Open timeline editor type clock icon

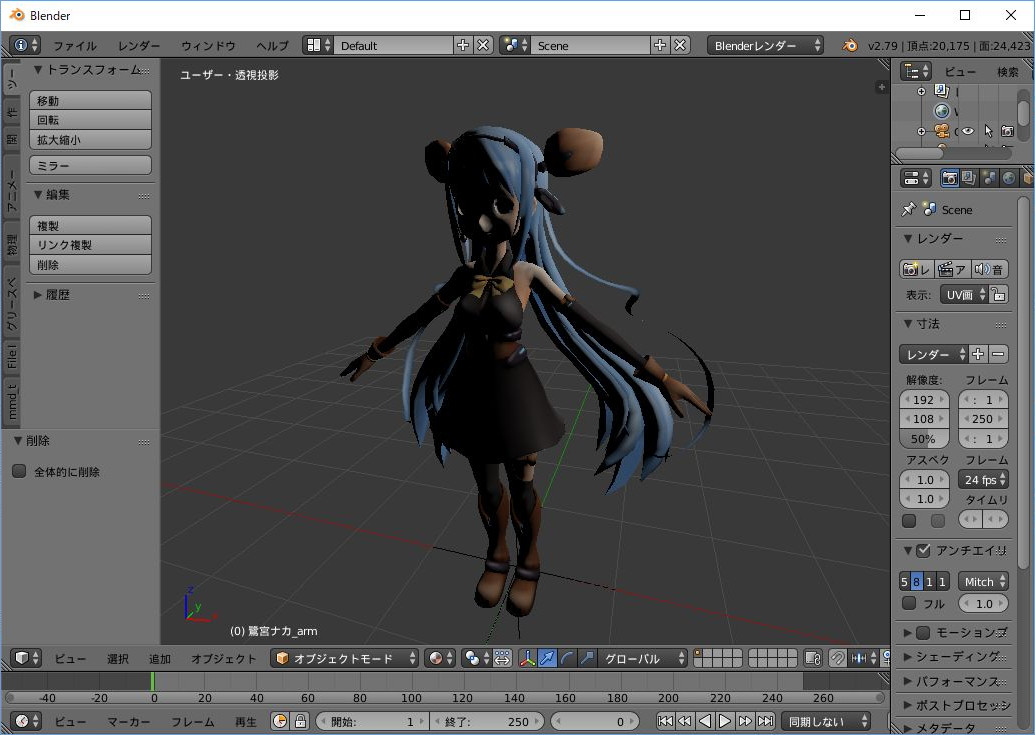click(27, 721)
